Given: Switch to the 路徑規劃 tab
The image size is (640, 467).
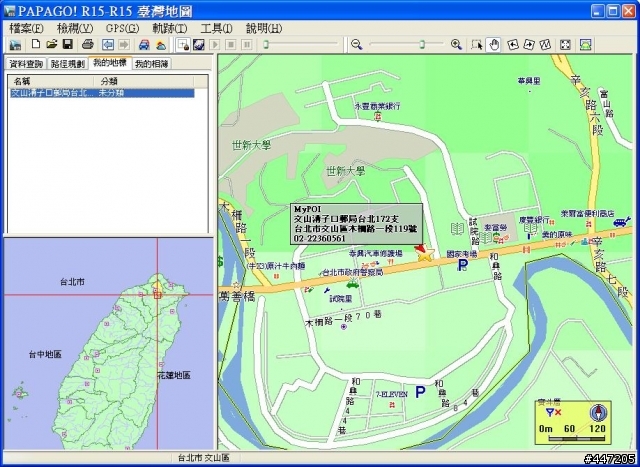Looking at the screenshot, I should point(68,64).
